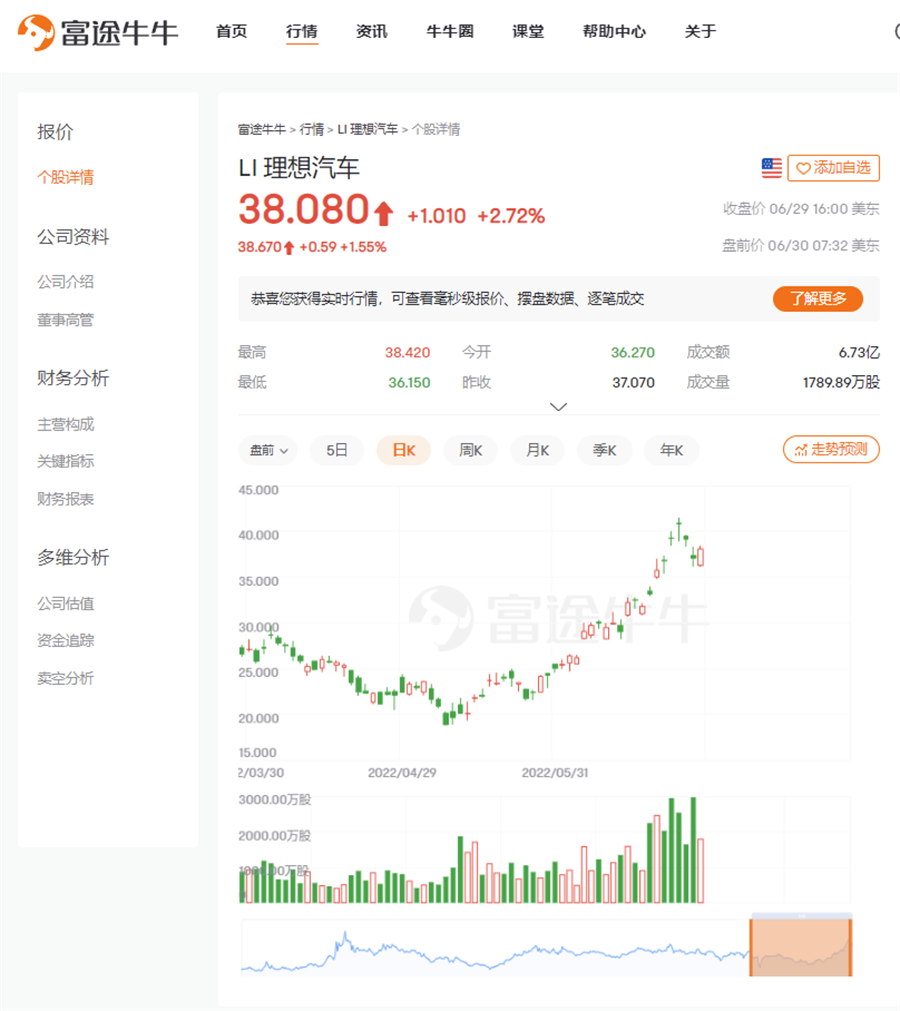This screenshot has height=1011, width=900.
Task: Open 牛牛圈 in top navigation
Action: (450, 32)
